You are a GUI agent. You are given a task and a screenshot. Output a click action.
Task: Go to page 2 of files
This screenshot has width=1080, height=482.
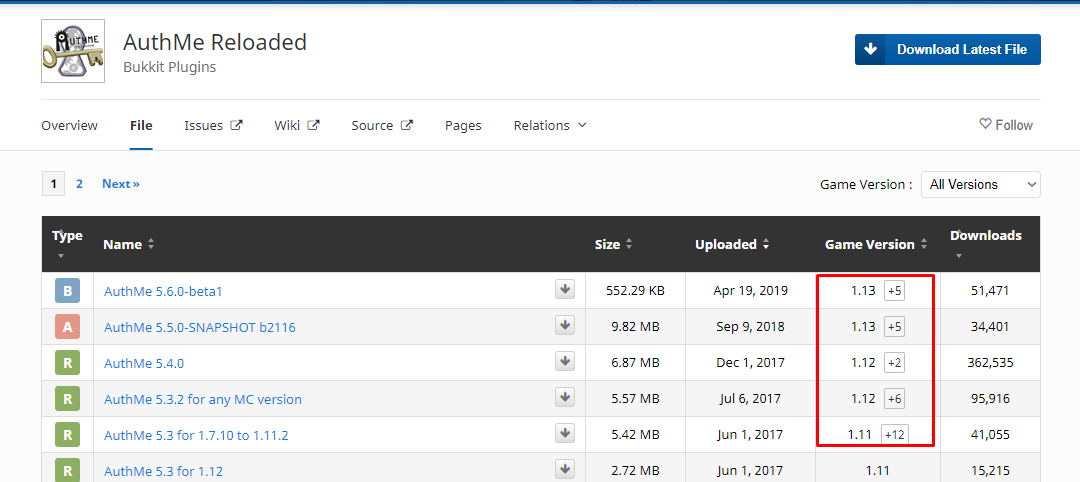[79, 184]
